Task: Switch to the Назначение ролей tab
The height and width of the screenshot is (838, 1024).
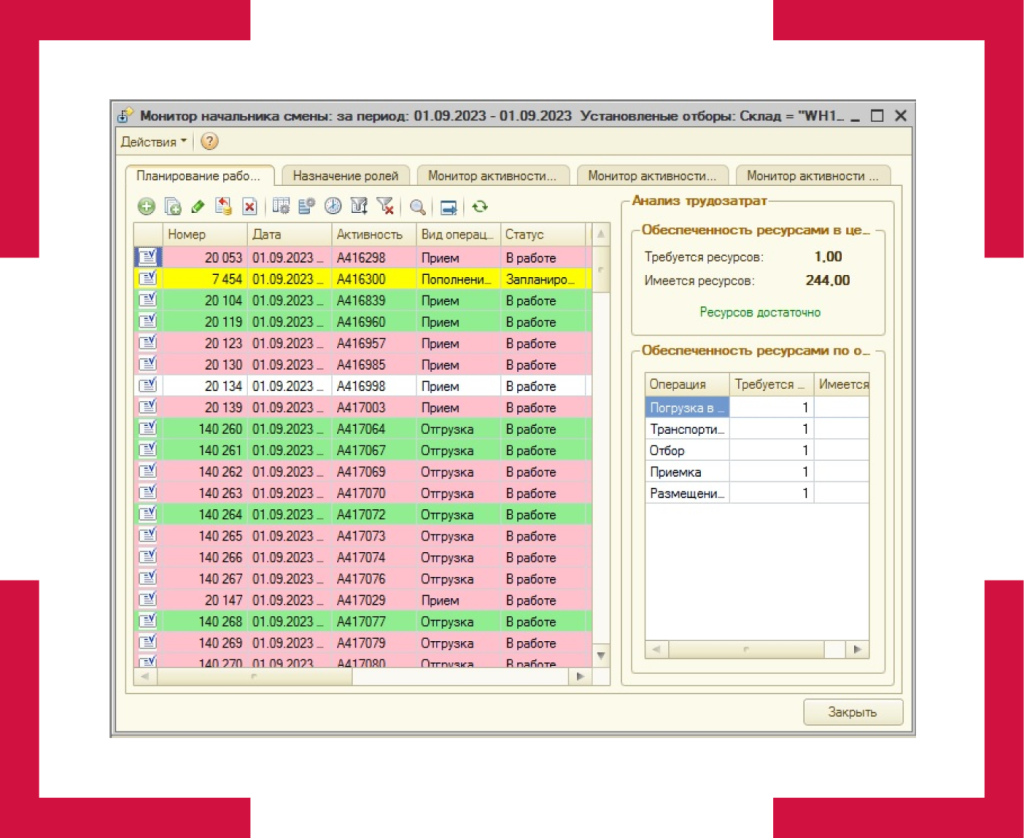Action: 347,176
